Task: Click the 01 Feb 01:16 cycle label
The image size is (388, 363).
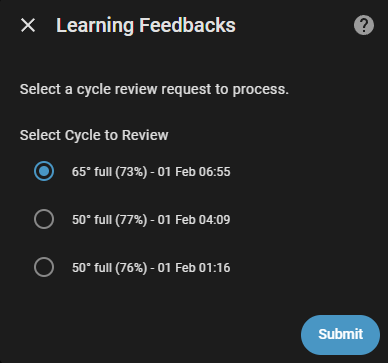Action: (x=151, y=268)
